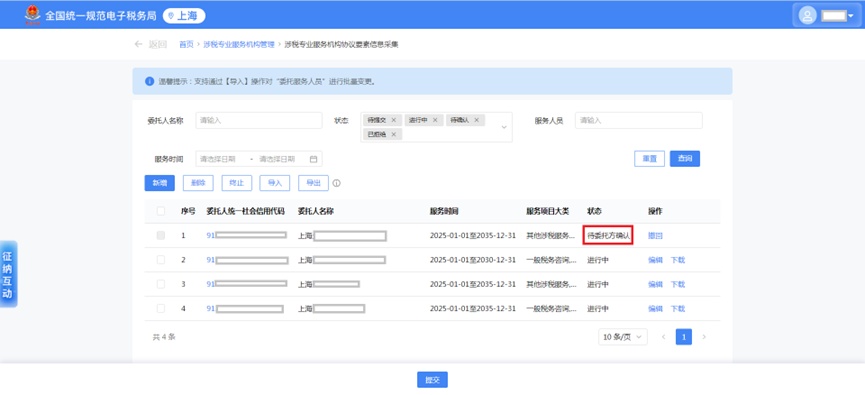Click the 导入 button
The width and height of the screenshot is (865, 395).
point(275,183)
